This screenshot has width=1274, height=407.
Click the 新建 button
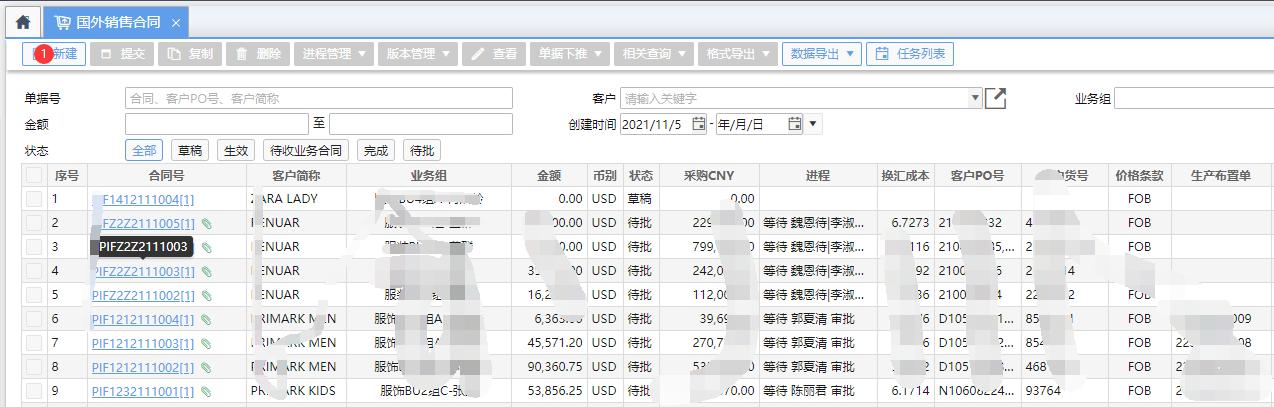(54, 54)
